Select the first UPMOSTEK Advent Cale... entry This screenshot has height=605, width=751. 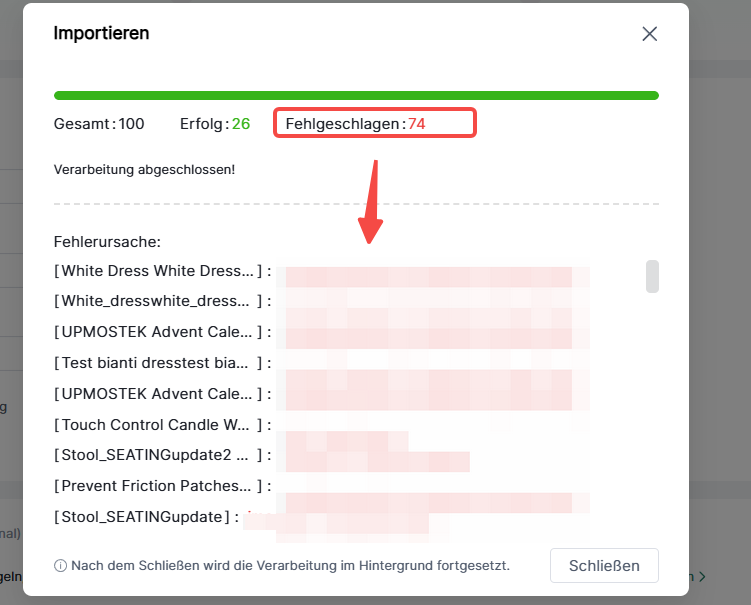click(x=163, y=331)
